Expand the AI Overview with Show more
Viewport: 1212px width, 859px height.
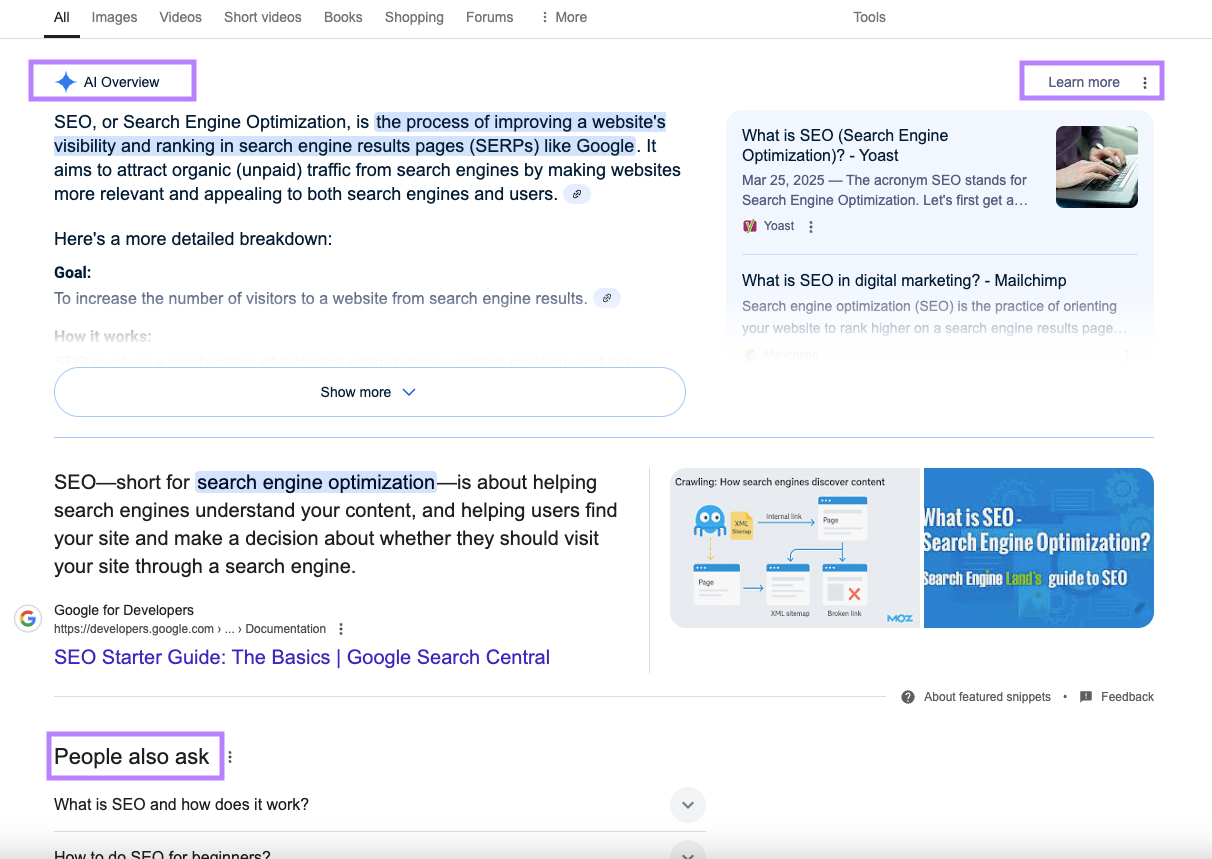tap(369, 392)
